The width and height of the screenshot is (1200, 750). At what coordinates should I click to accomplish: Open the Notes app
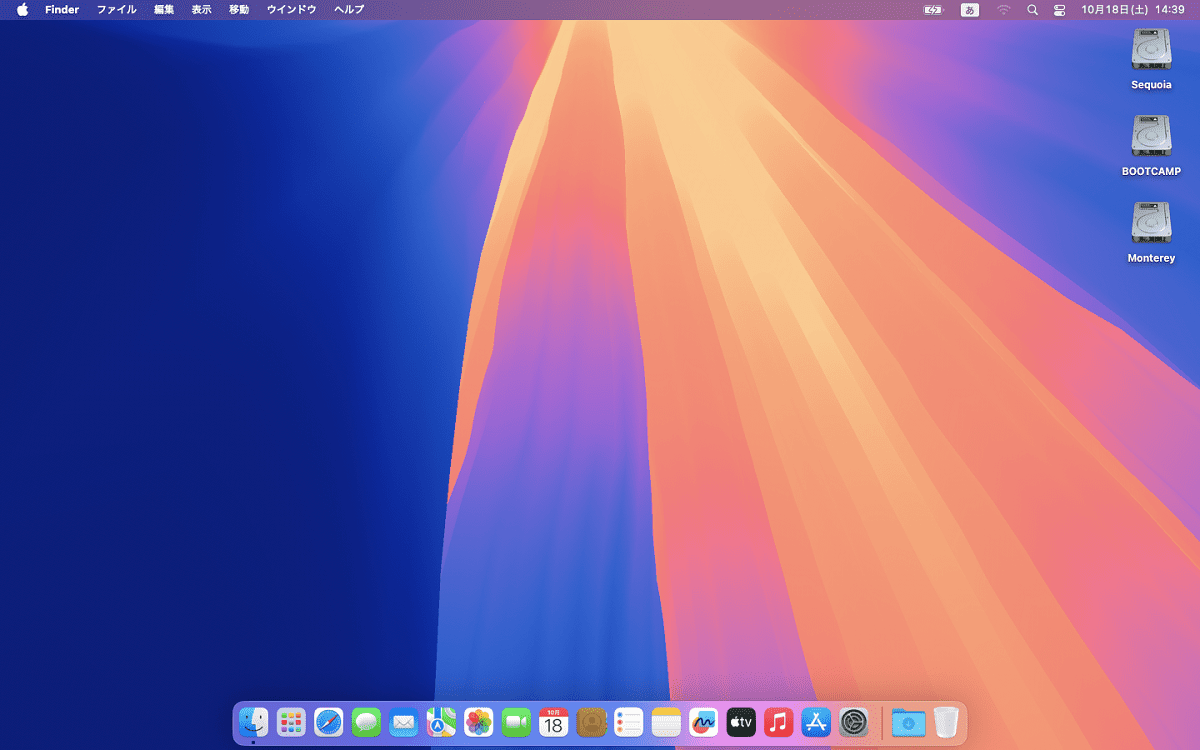tap(666, 721)
